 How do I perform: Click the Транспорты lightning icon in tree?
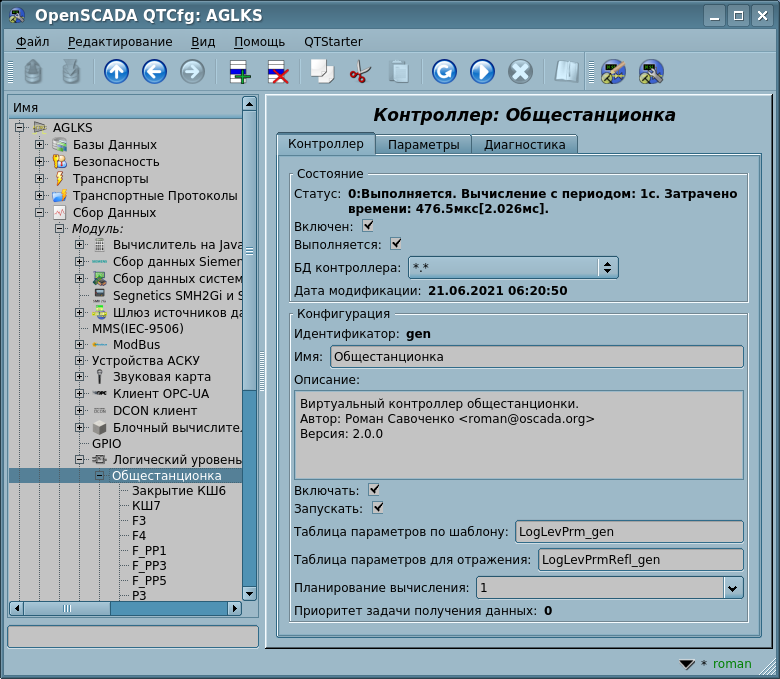click(60, 179)
